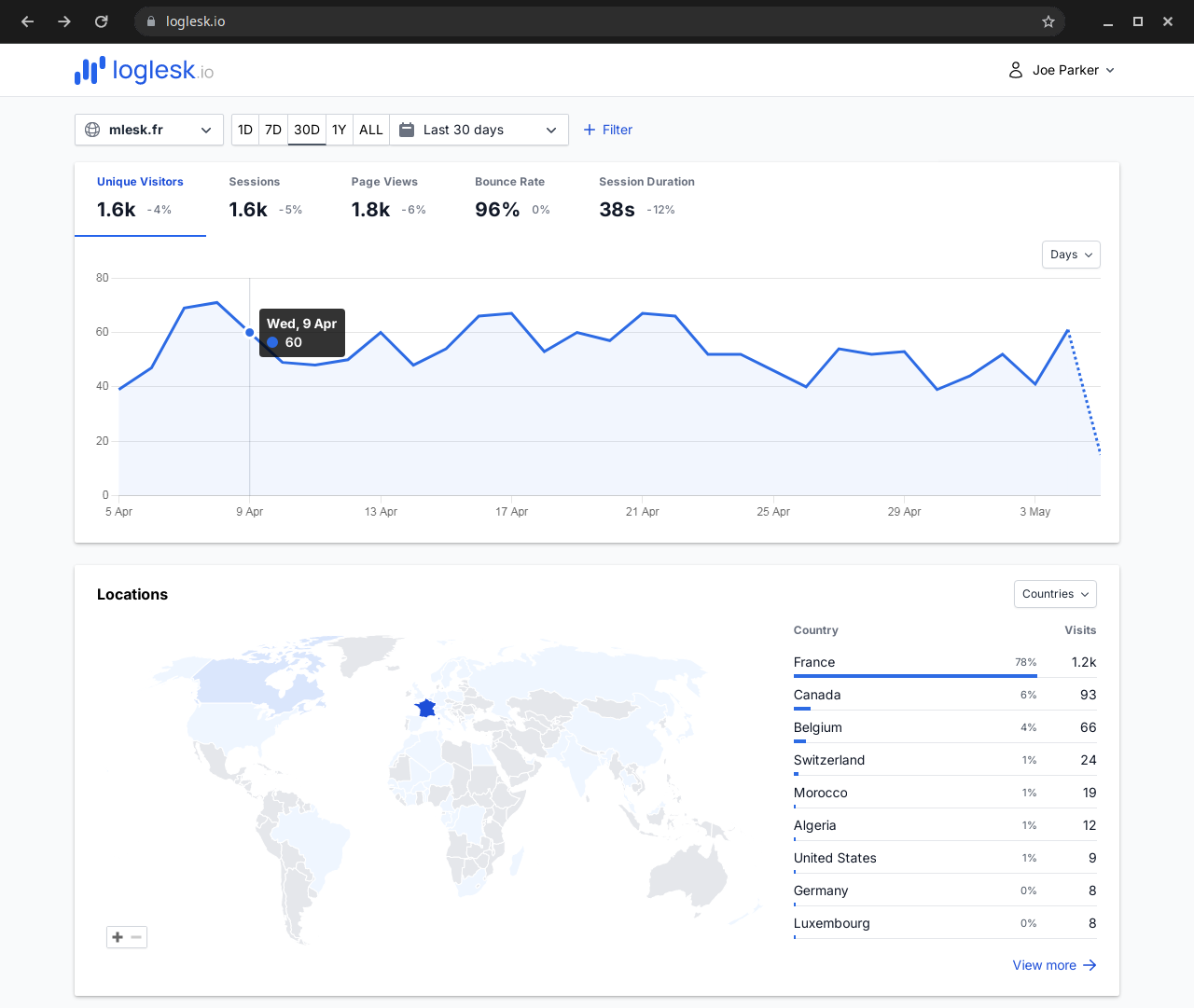Click the Luxembourg row
Viewport: 1194px width, 1008px height.
click(x=945, y=923)
